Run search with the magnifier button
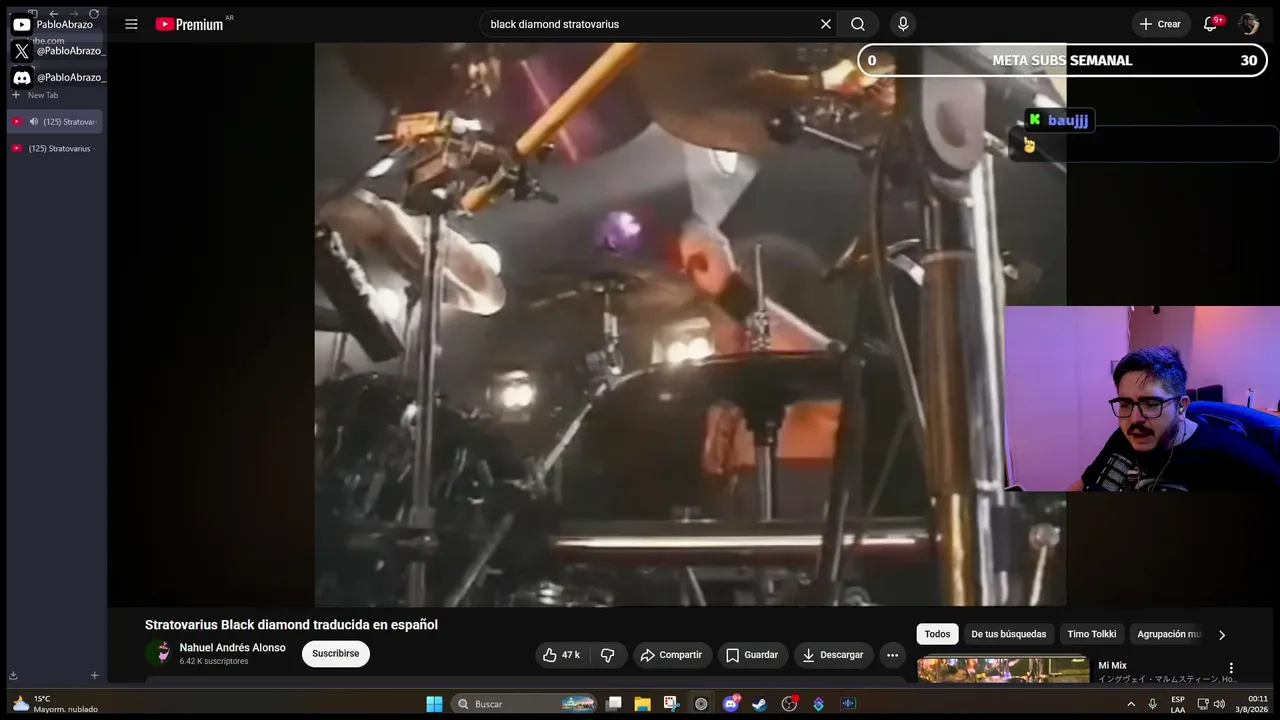 858,24
